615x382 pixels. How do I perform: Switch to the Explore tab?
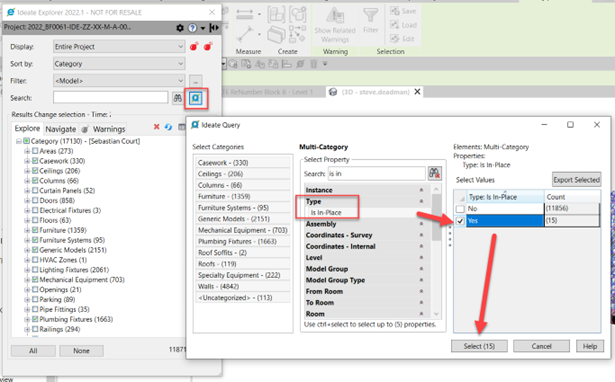tap(27, 128)
